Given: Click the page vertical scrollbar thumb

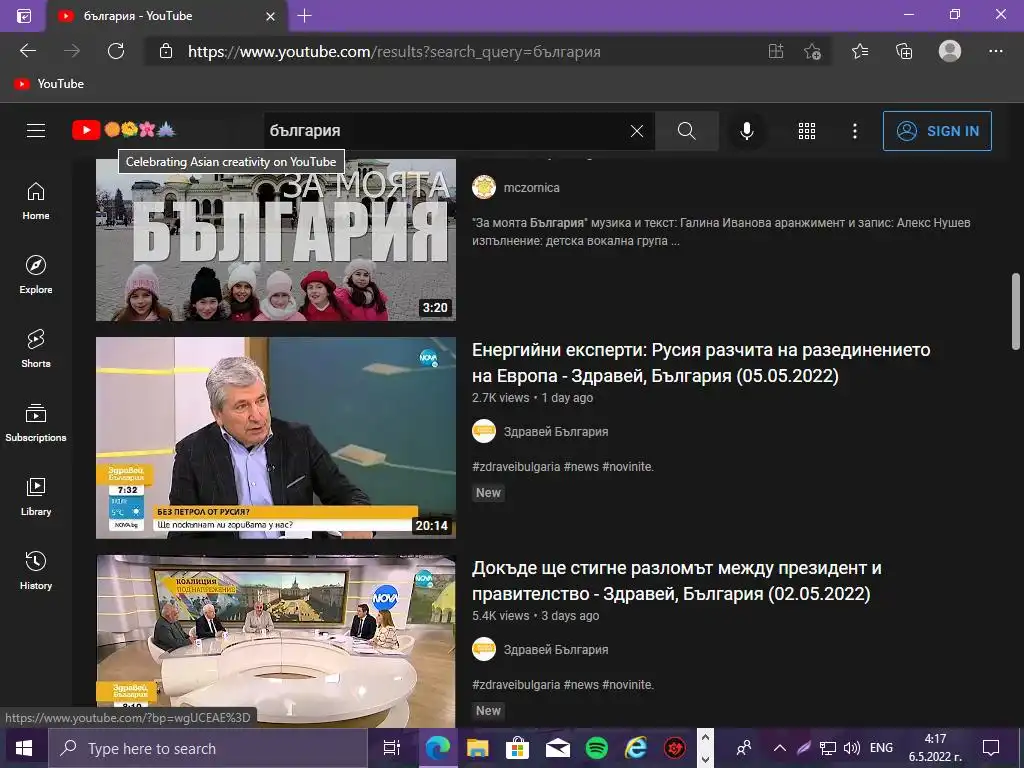Looking at the screenshot, I should coord(1016,312).
